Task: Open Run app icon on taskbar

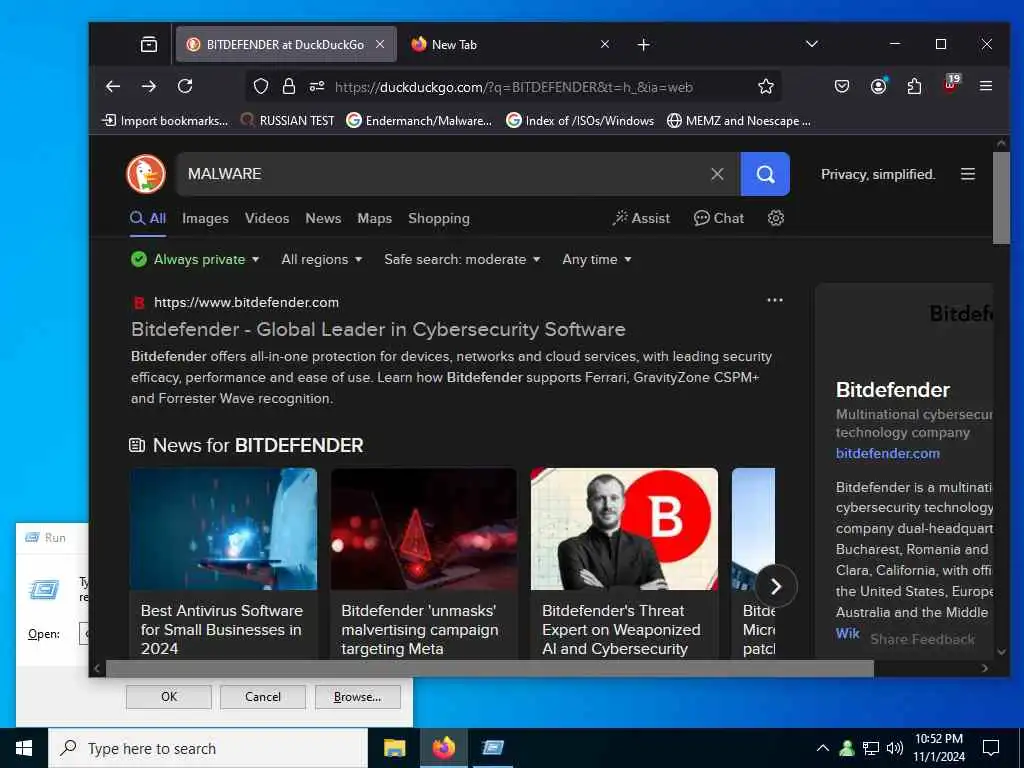Action: click(x=492, y=748)
